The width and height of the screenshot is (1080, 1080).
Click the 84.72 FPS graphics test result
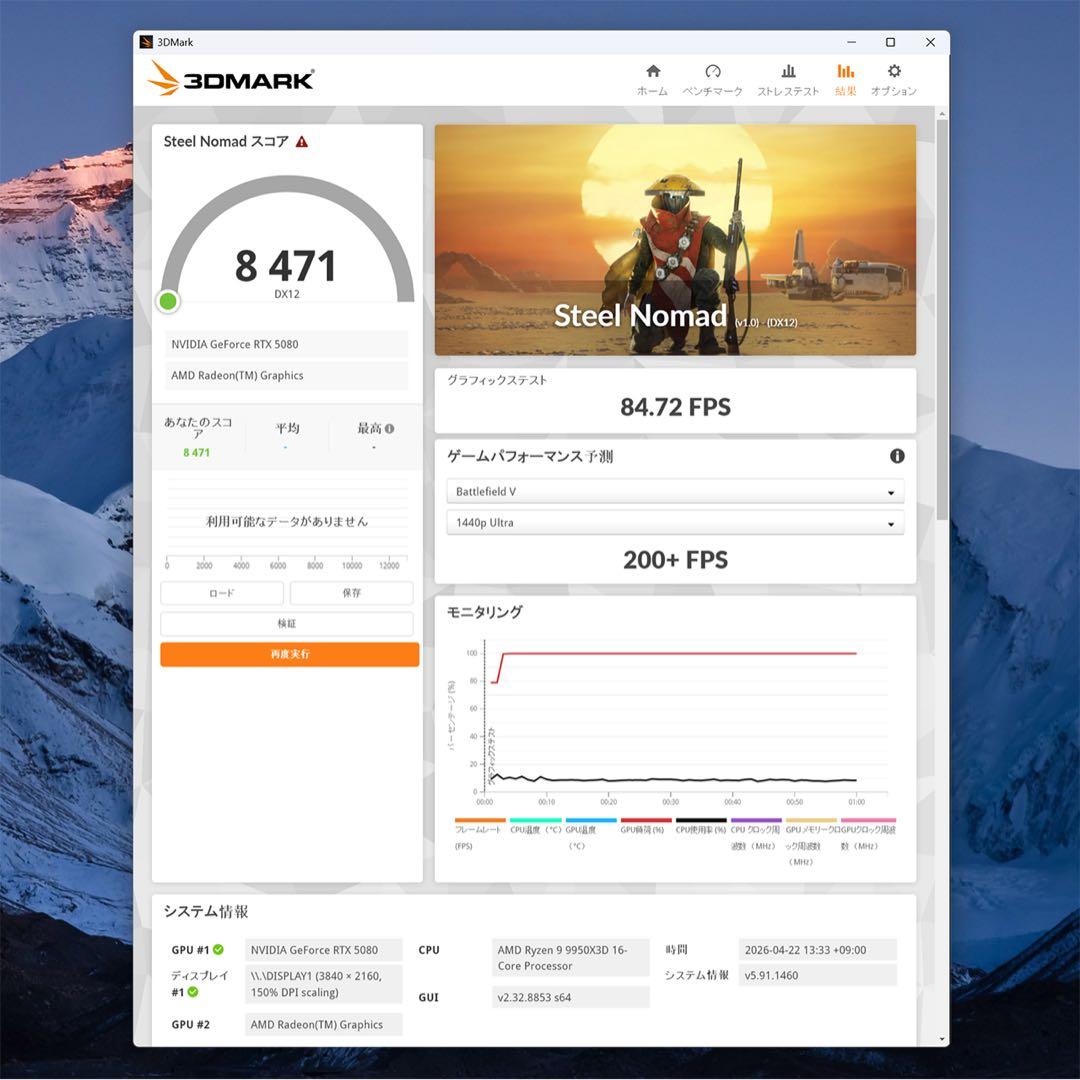(675, 407)
